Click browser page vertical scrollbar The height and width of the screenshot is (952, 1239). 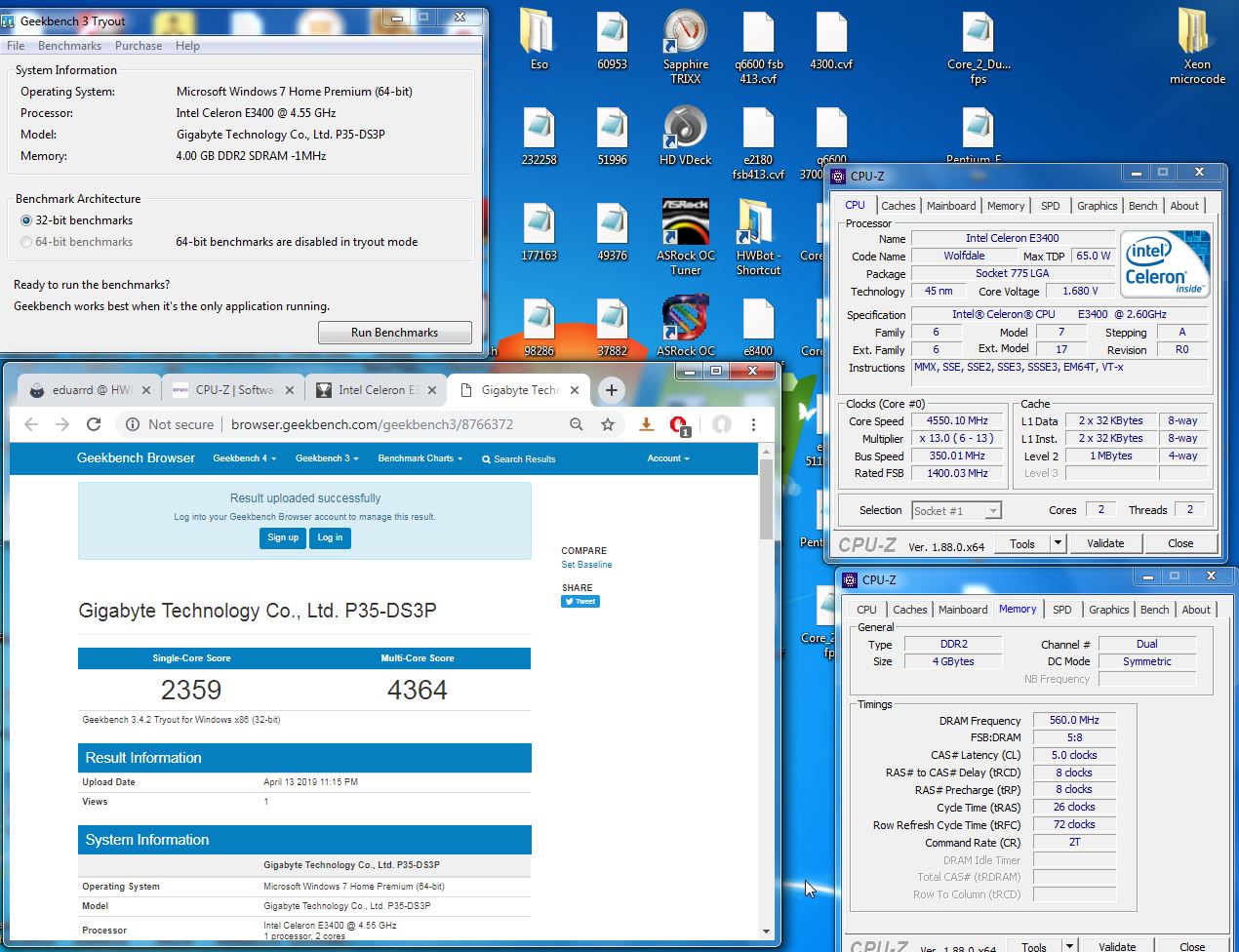click(766, 497)
